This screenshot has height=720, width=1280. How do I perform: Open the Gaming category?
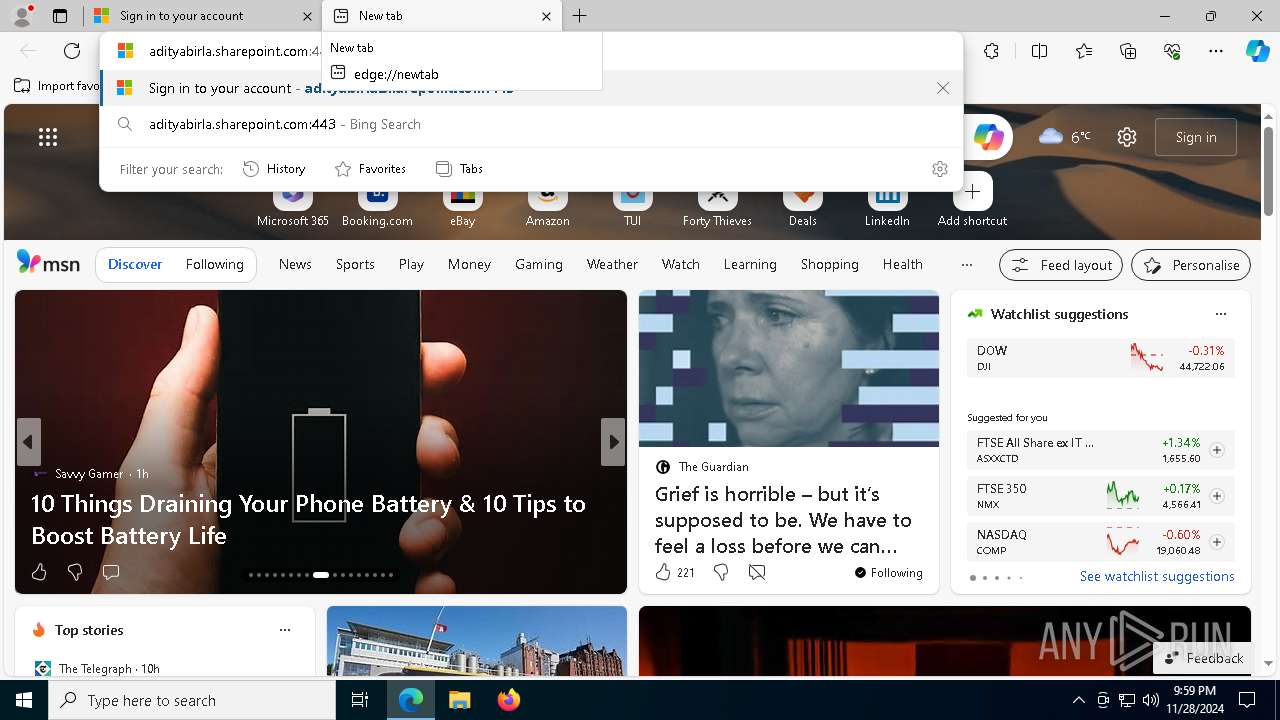(x=539, y=265)
